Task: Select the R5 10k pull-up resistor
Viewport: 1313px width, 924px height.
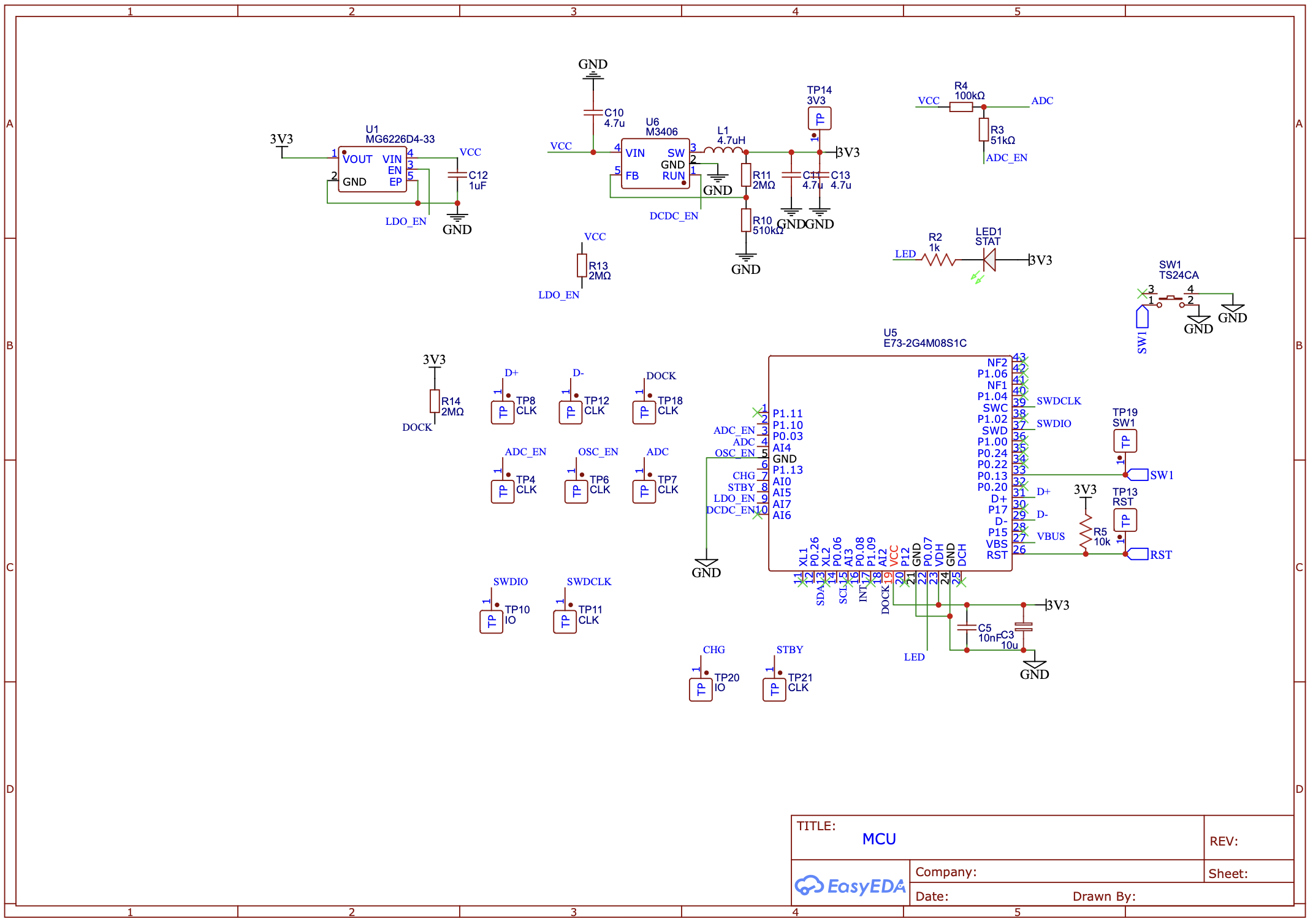Action: coord(1085,531)
